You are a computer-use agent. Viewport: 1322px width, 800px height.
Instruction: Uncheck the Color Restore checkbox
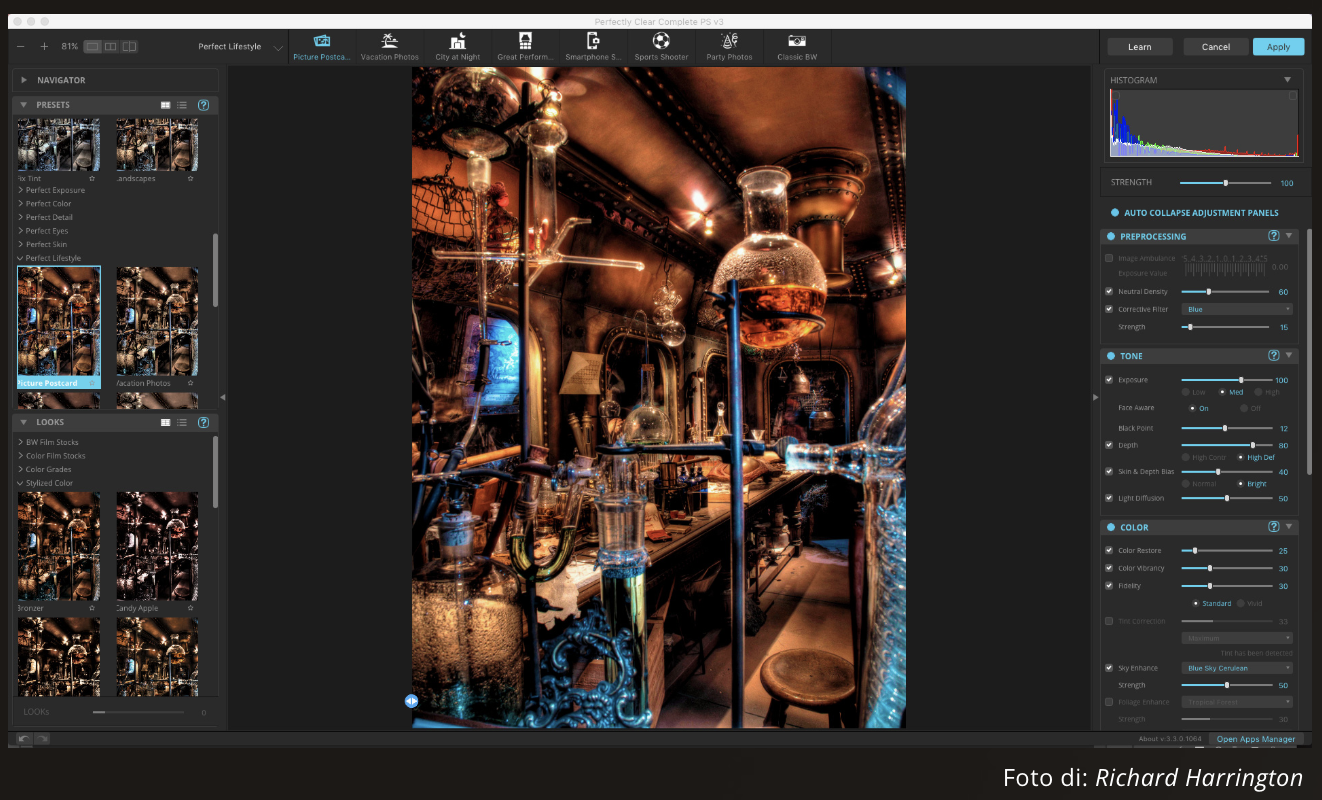pyautogui.click(x=1109, y=550)
